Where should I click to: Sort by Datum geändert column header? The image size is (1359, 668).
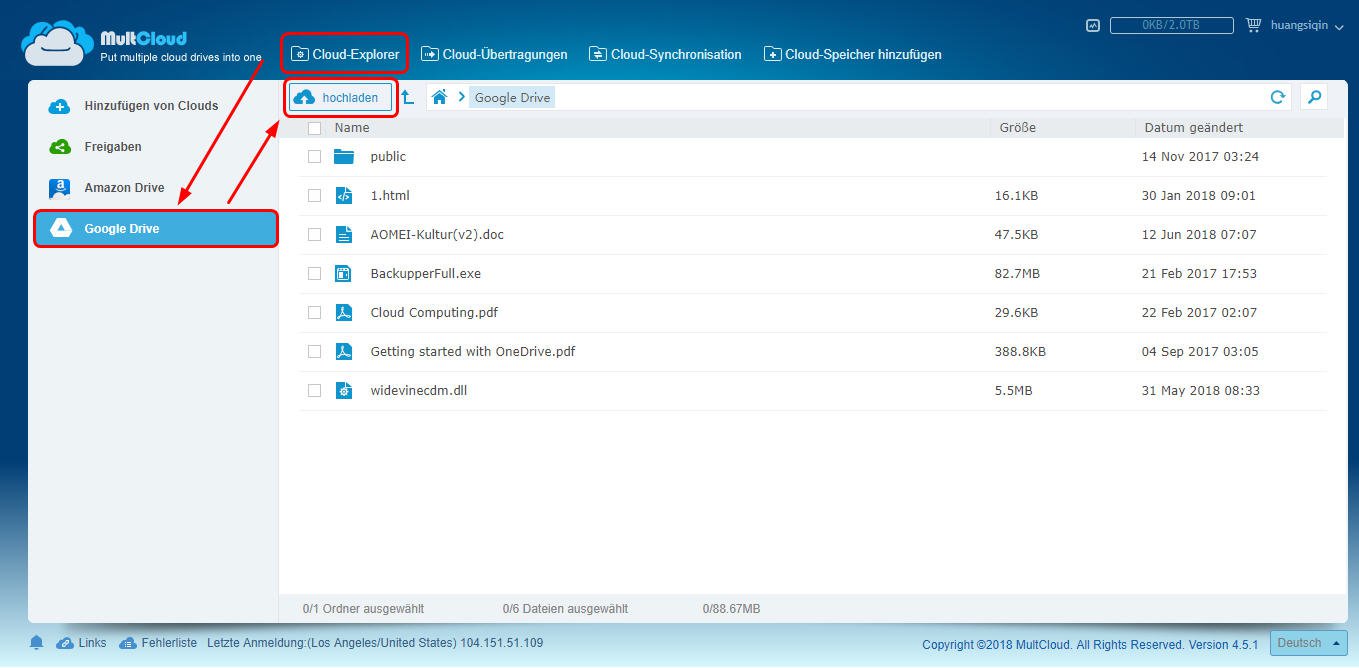click(1194, 128)
